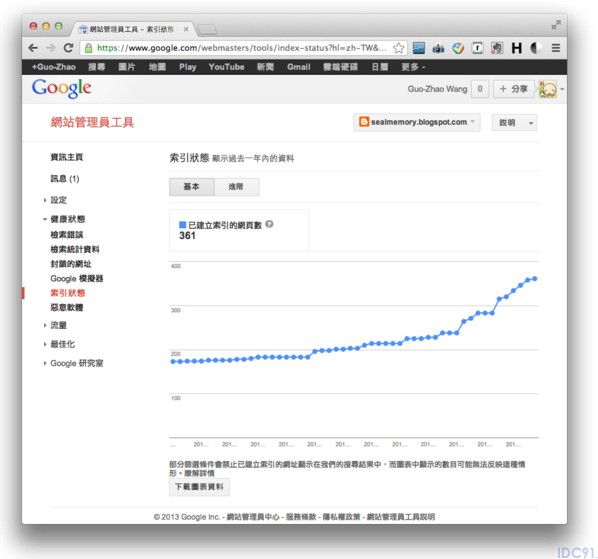Image resolution: width=598 pixels, height=559 pixels.
Task: Close the browser tab
Action: (186, 29)
